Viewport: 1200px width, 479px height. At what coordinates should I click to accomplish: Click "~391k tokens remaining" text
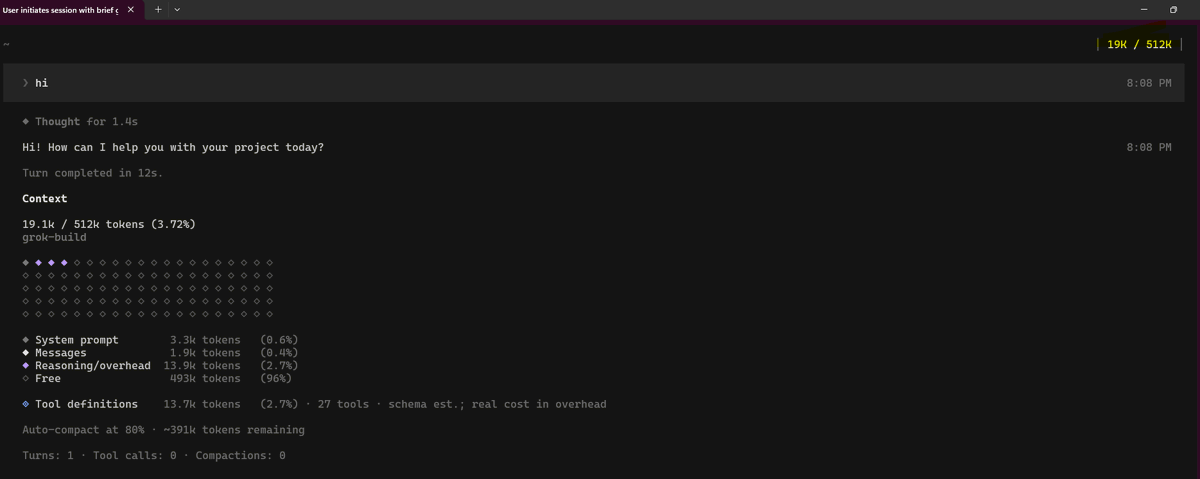click(x=234, y=430)
